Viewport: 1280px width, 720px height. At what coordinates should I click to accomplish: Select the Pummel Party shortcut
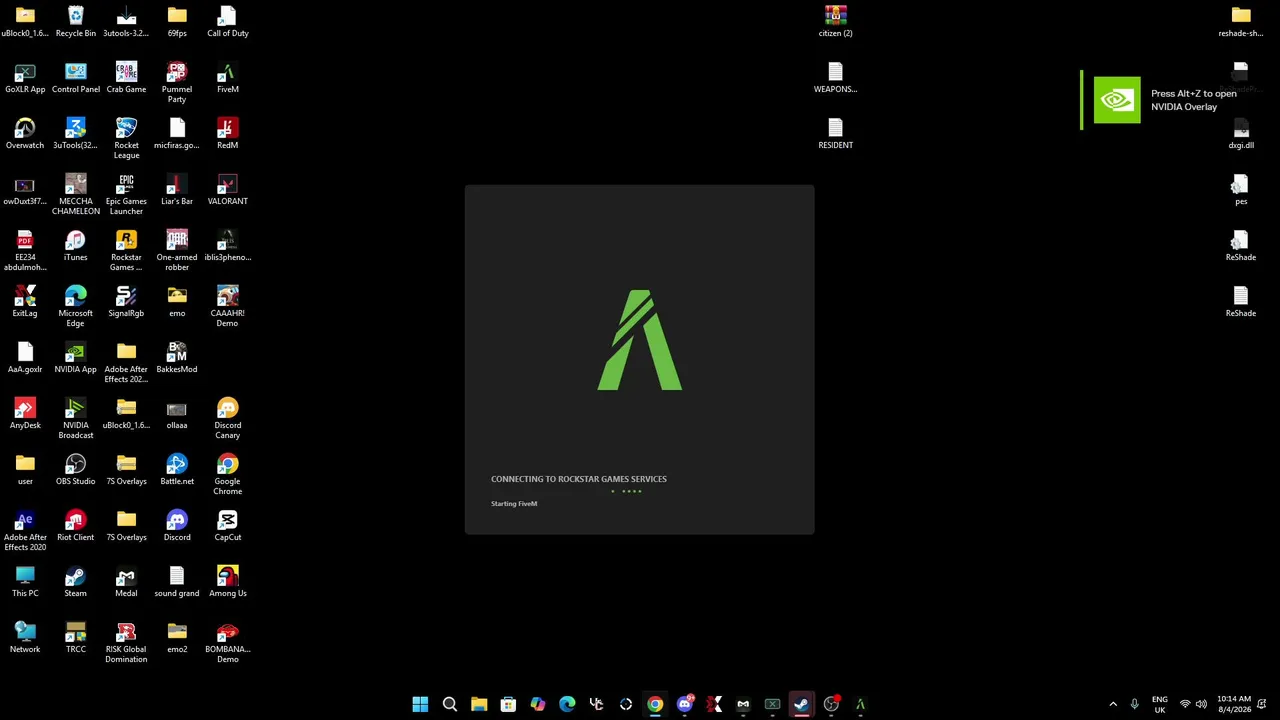[x=177, y=82]
